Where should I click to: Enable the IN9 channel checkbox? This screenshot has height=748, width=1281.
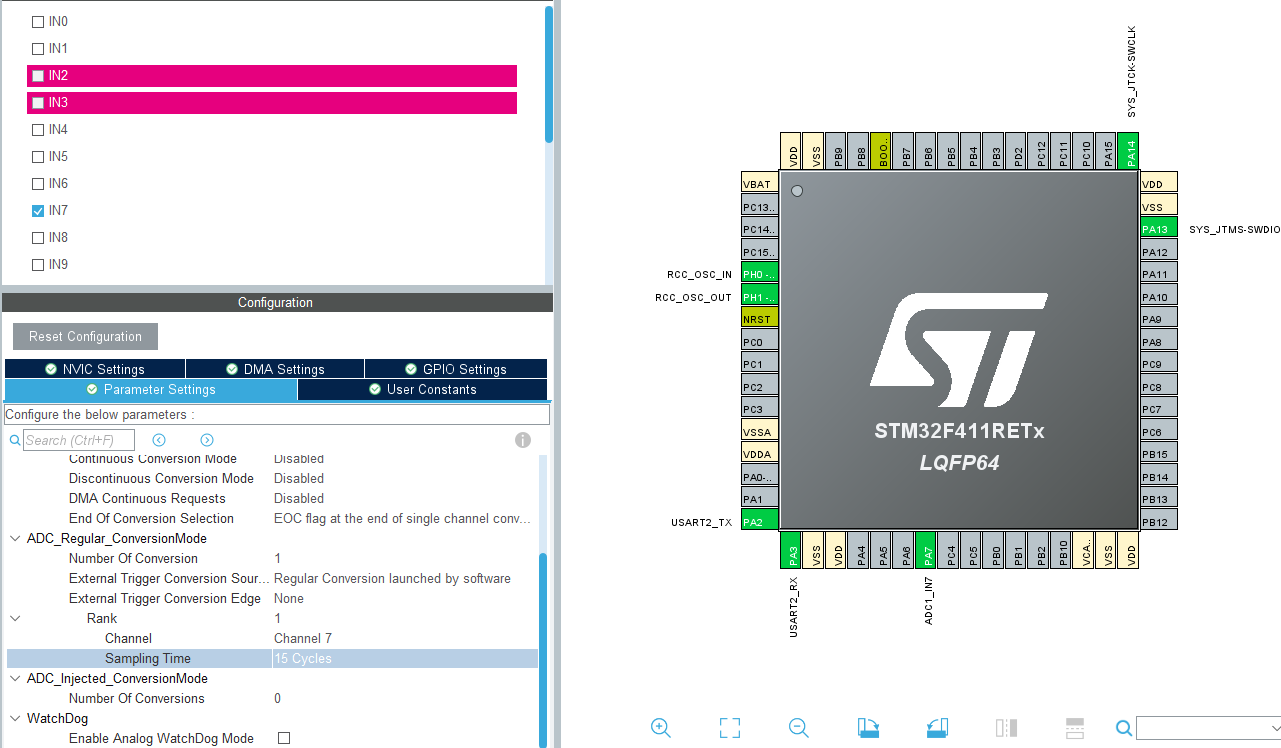click(38, 264)
